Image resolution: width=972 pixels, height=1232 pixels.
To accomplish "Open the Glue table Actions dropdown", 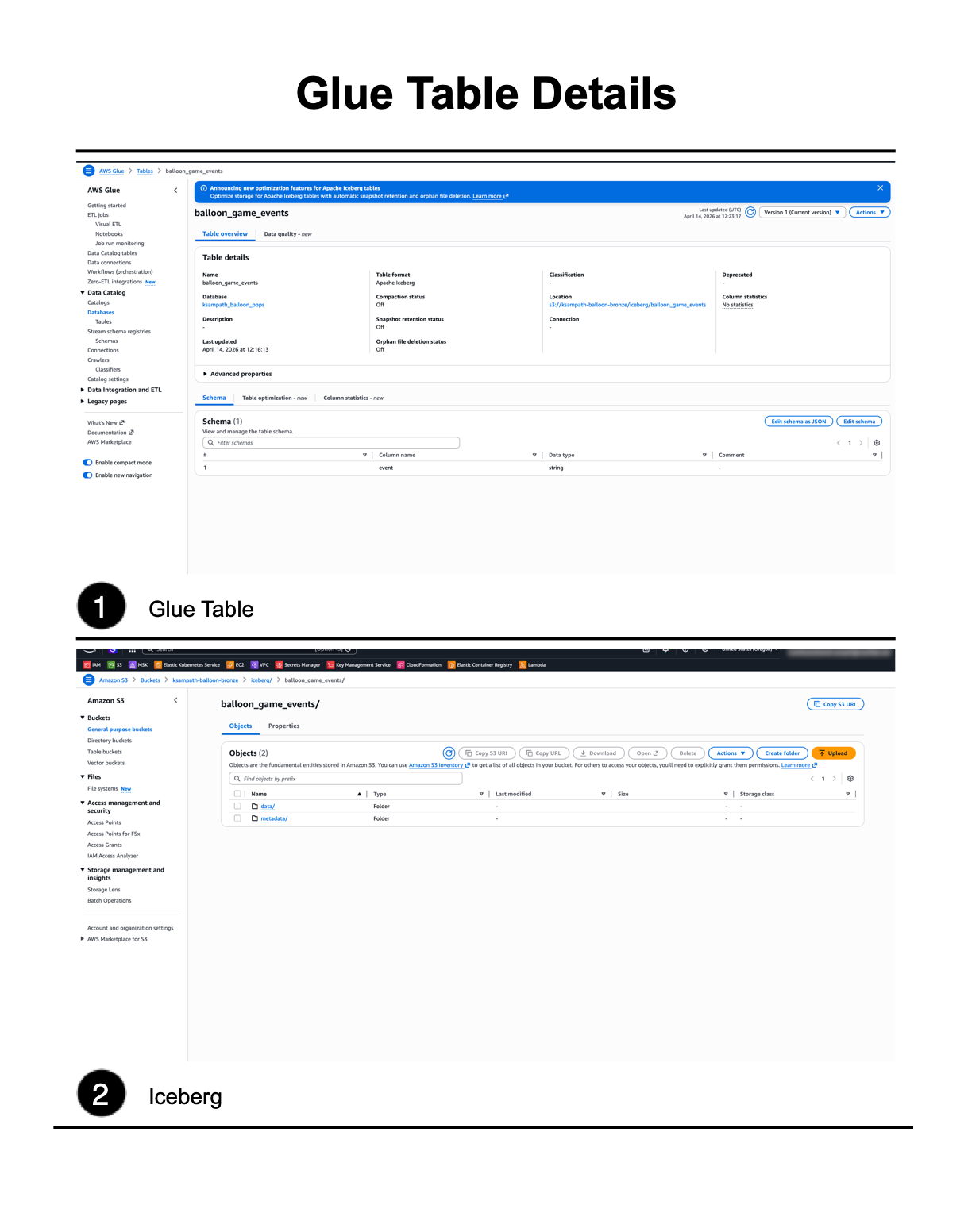I will [x=870, y=212].
